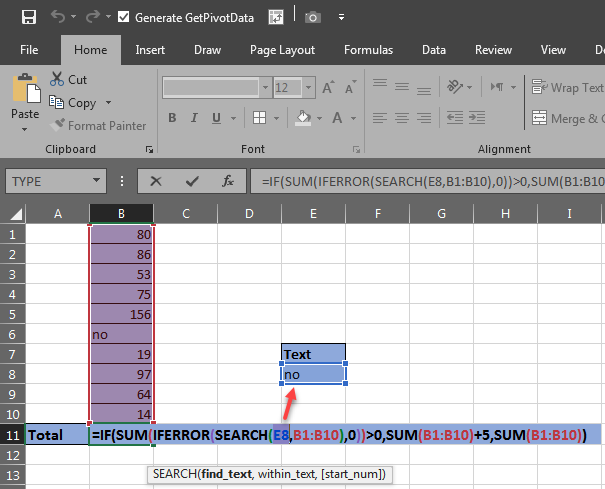
Task: Click the camera icon in Quick Access Toolbar
Action: pyautogui.click(x=313, y=17)
